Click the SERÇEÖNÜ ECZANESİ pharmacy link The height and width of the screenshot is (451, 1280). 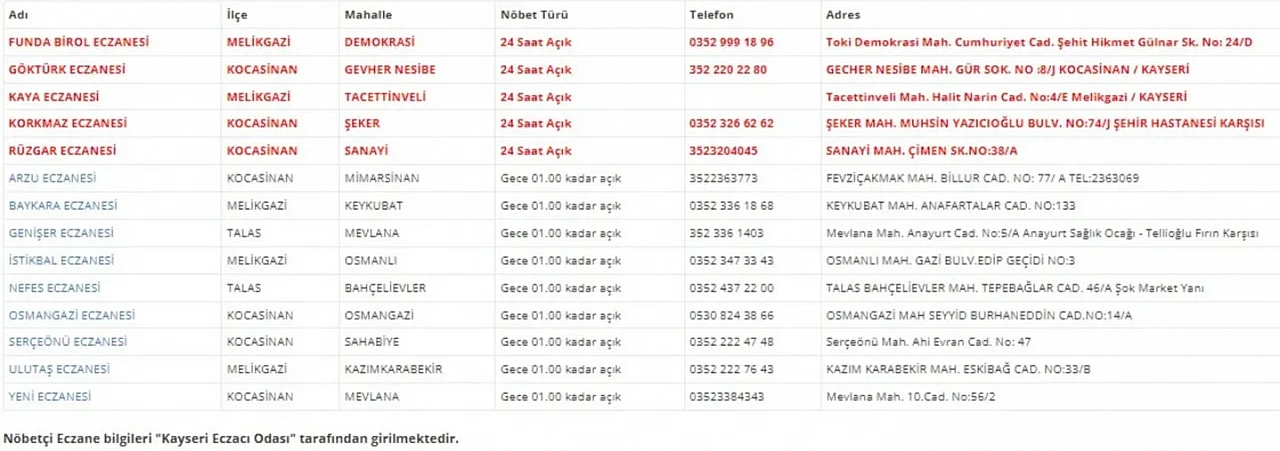(x=67, y=342)
